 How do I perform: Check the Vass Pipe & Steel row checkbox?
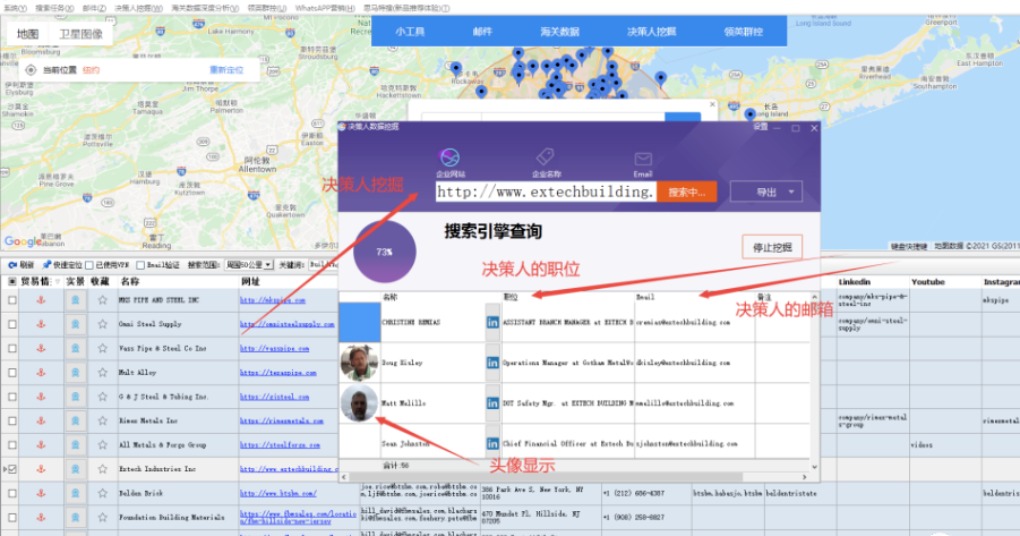(x=12, y=348)
